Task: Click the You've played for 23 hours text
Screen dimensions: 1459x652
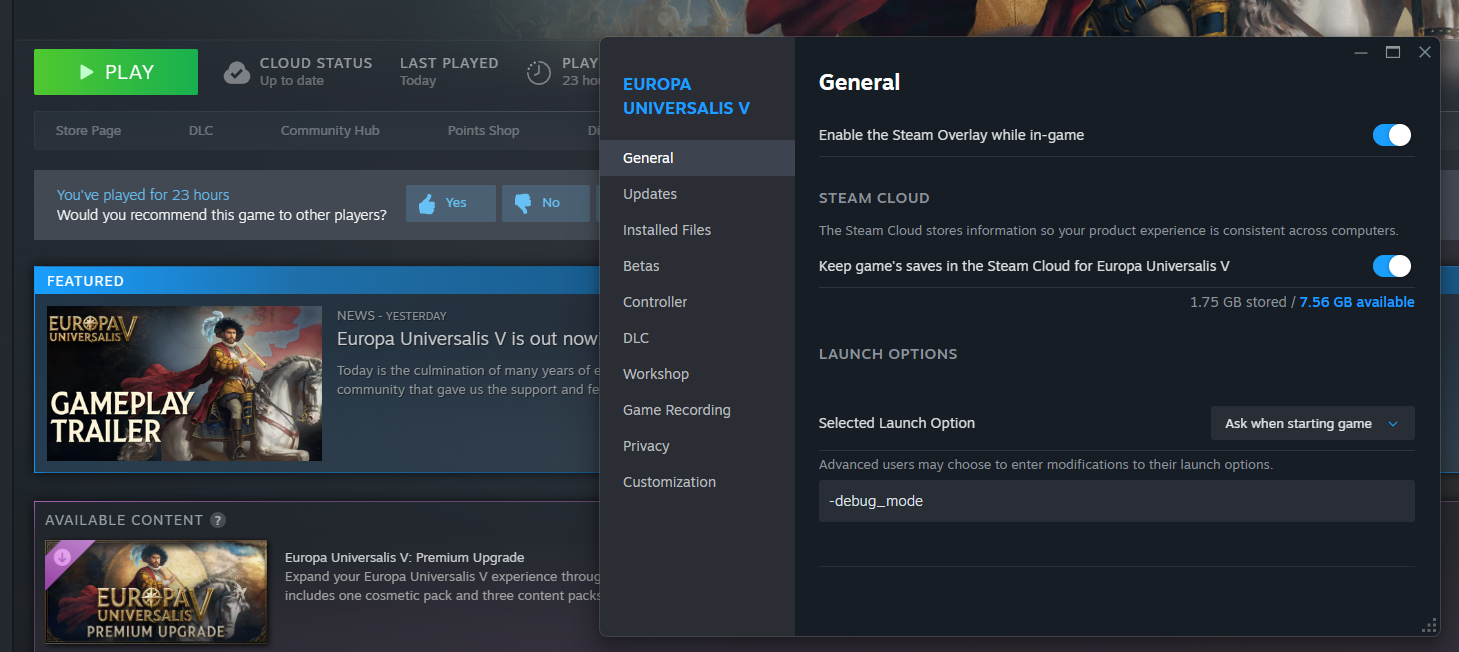Action: click(x=143, y=195)
